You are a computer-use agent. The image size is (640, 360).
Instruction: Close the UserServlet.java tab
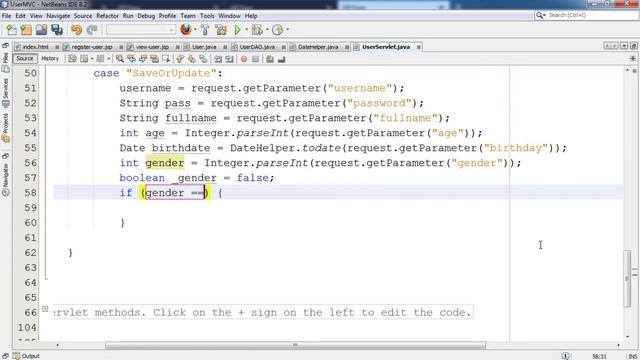pyautogui.click(x=418, y=47)
